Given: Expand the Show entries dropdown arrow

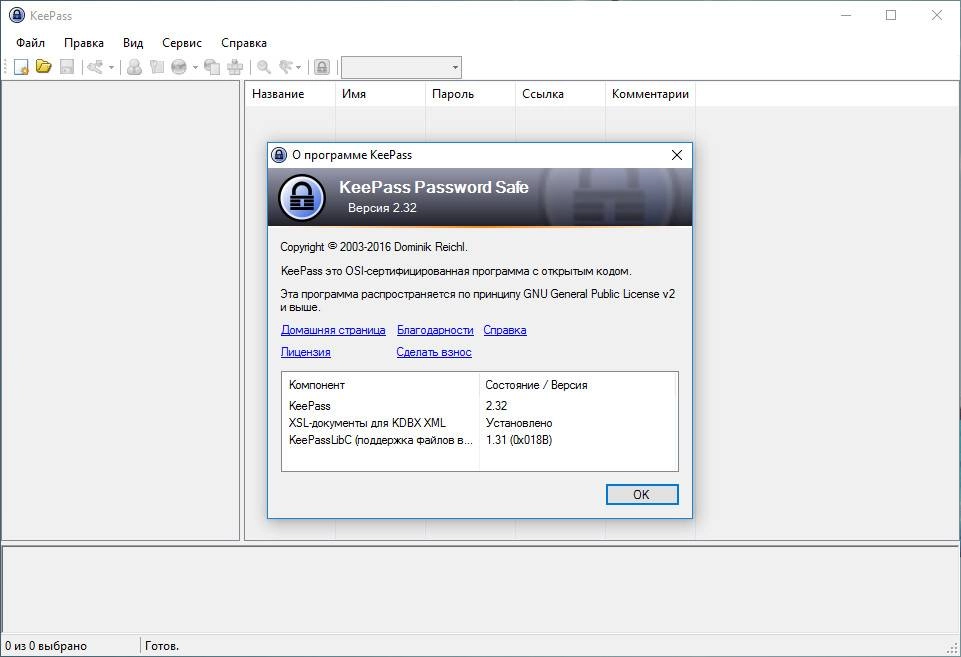Looking at the screenshot, I should [x=298, y=67].
